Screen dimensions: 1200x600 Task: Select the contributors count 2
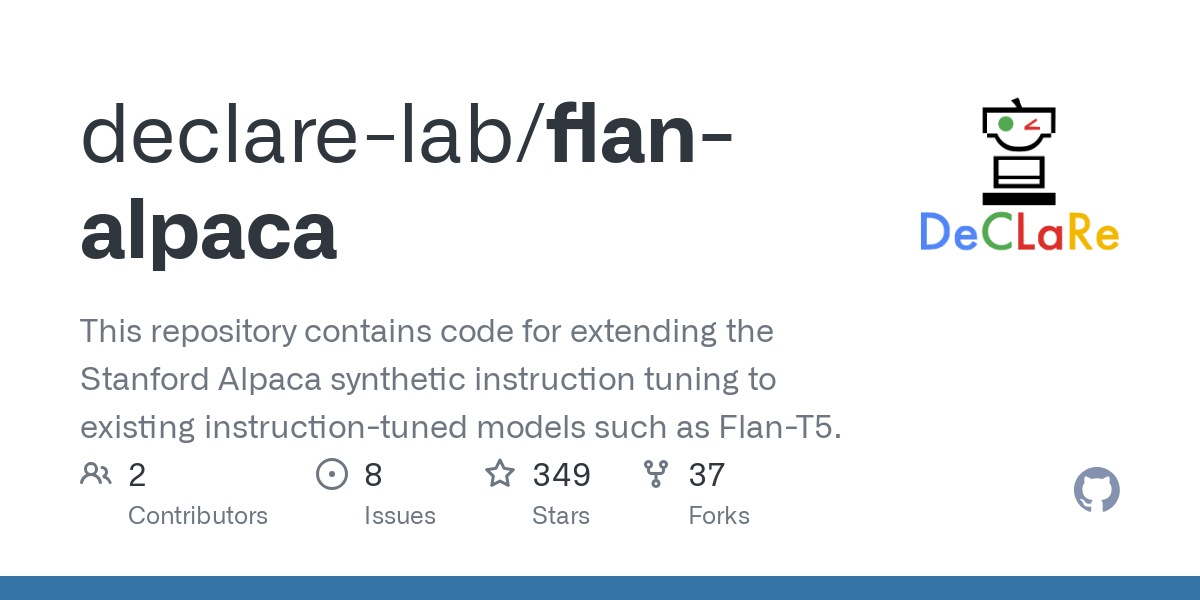tap(137, 475)
